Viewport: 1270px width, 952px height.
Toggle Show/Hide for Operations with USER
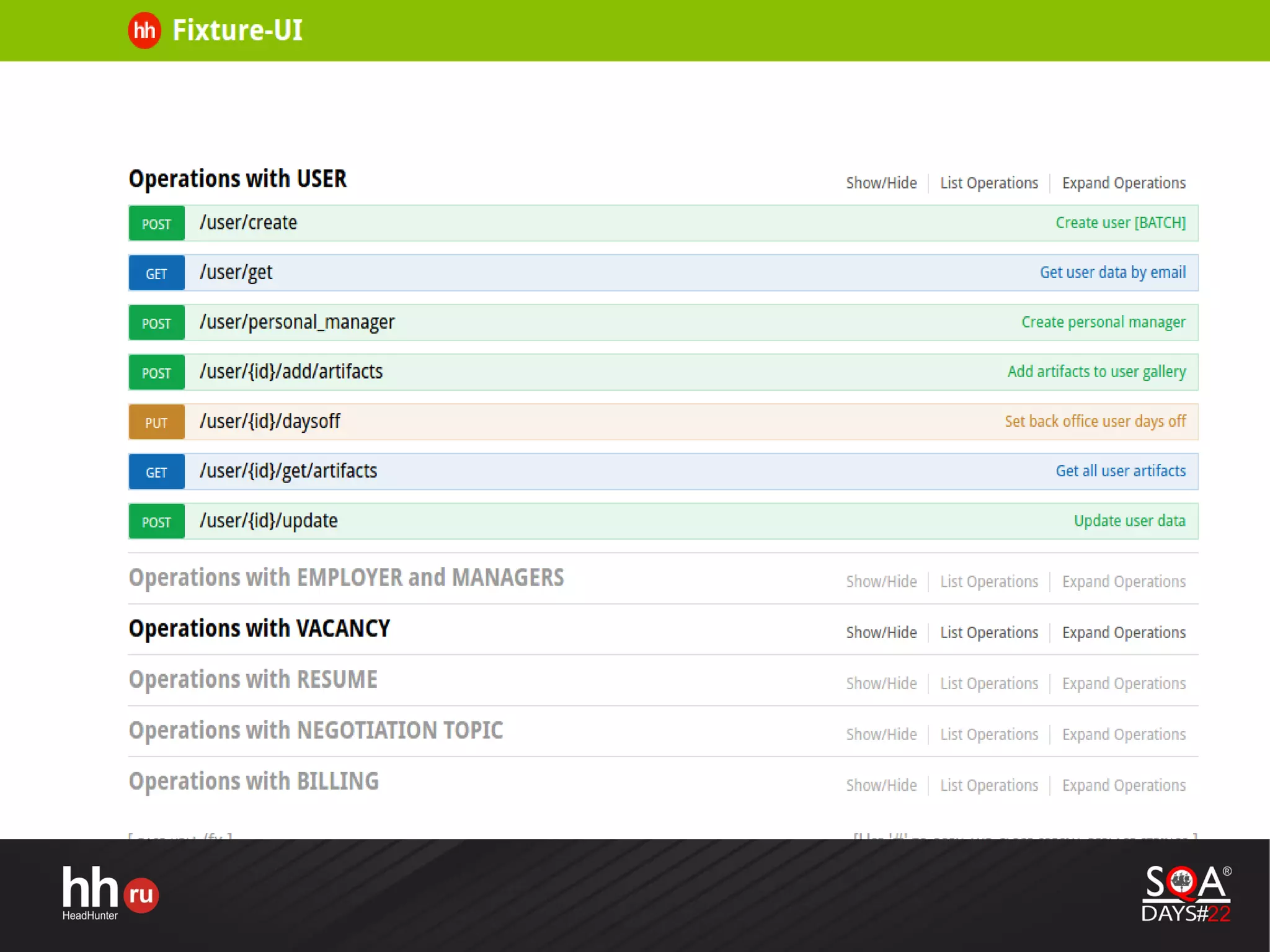pyautogui.click(x=881, y=183)
